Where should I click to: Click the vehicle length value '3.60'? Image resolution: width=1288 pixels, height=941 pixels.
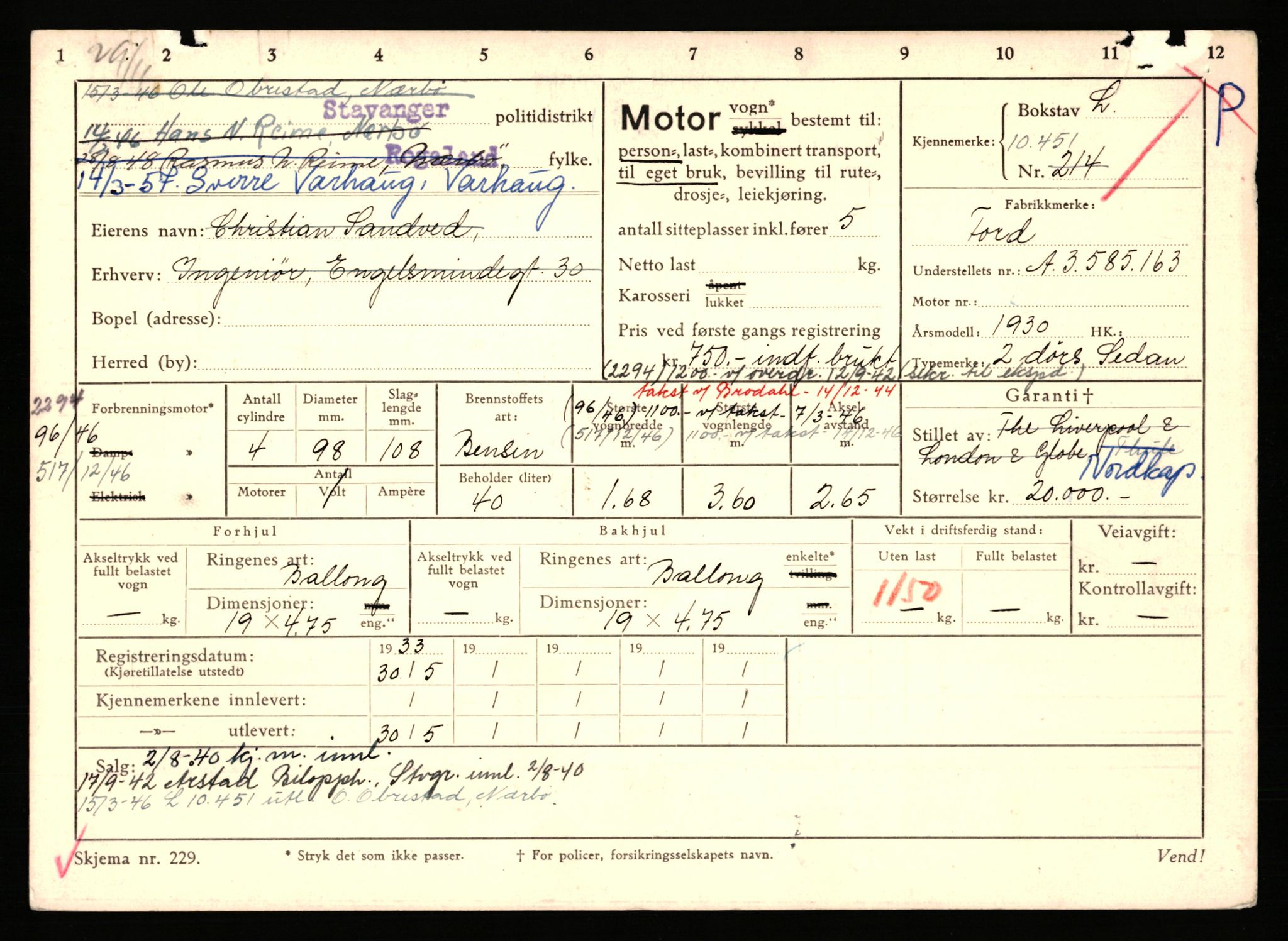731,499
